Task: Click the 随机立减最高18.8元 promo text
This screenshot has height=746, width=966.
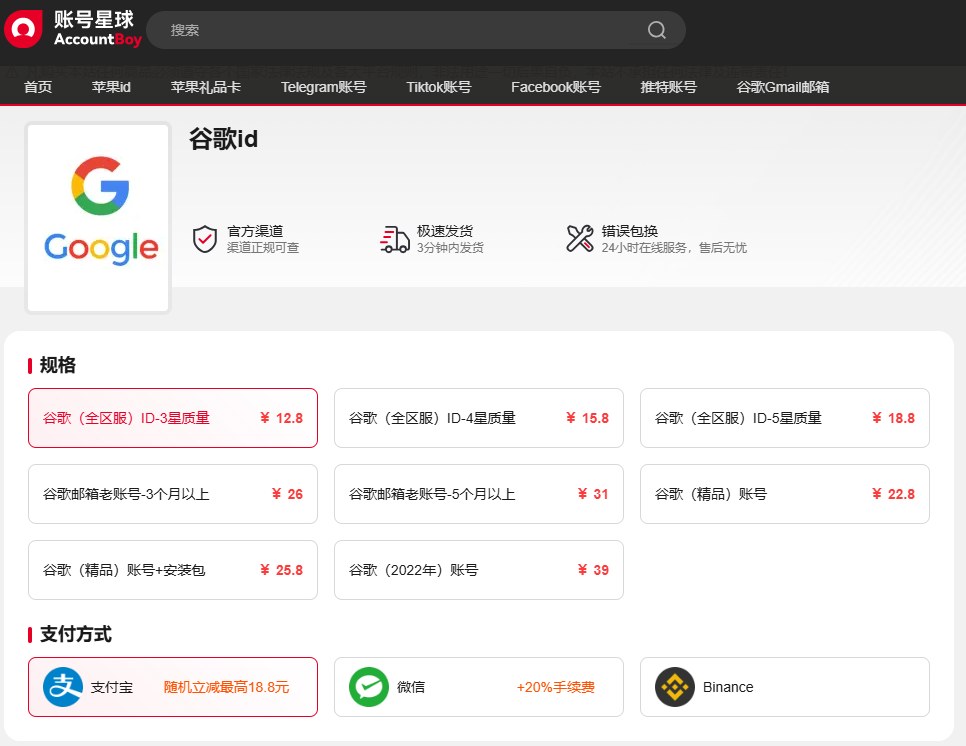Action: [x=226, y=687]
